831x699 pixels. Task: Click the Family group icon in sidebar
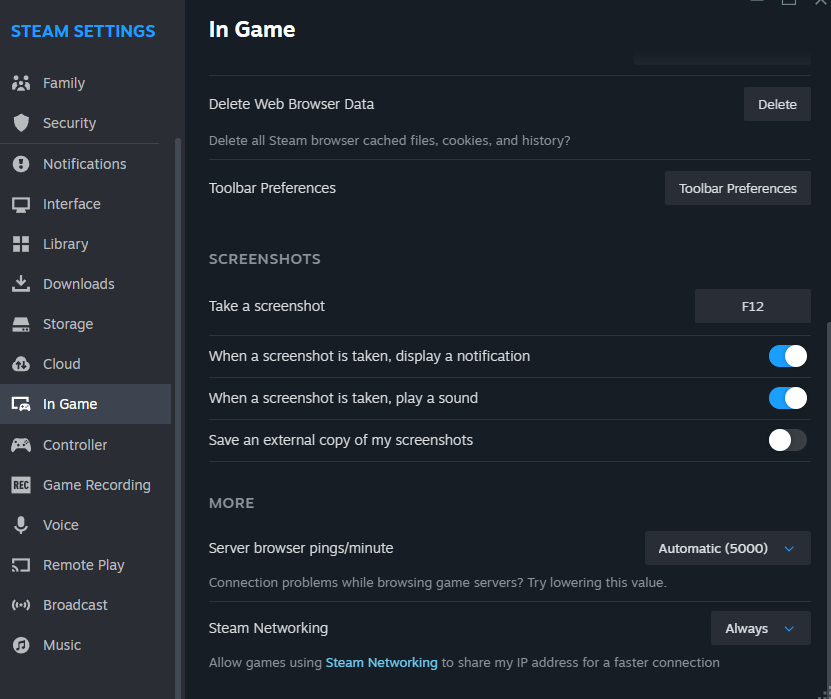tap(21, 83)
